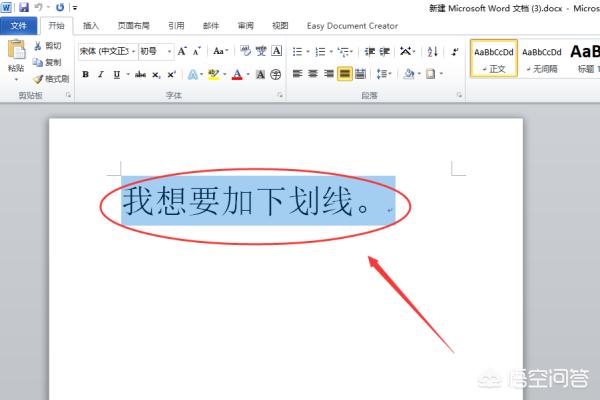Open the font name combo box 宋体
The width and height of the screenshot is (600, 400).
point(108,51)
